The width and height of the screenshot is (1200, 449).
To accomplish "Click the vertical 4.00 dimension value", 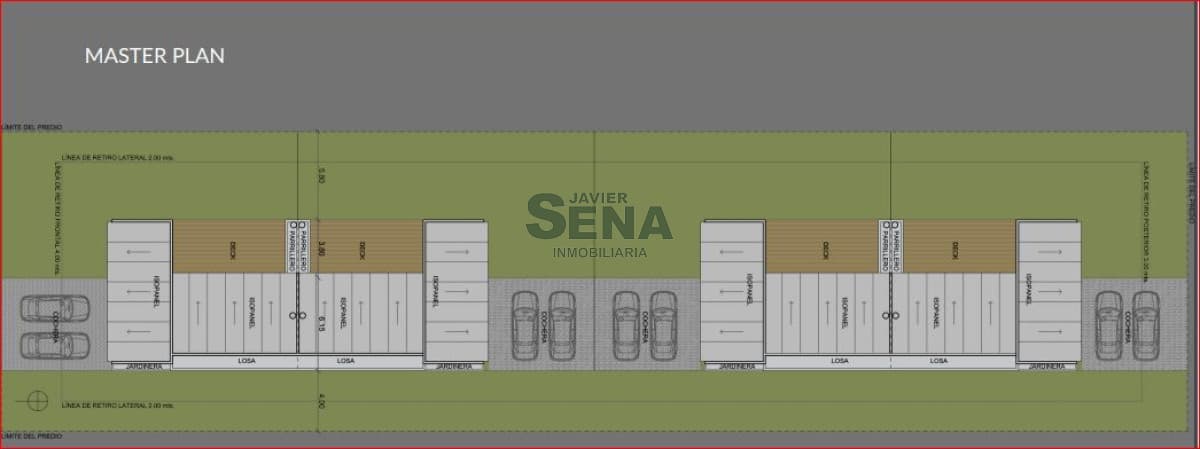I will point(321,401).
